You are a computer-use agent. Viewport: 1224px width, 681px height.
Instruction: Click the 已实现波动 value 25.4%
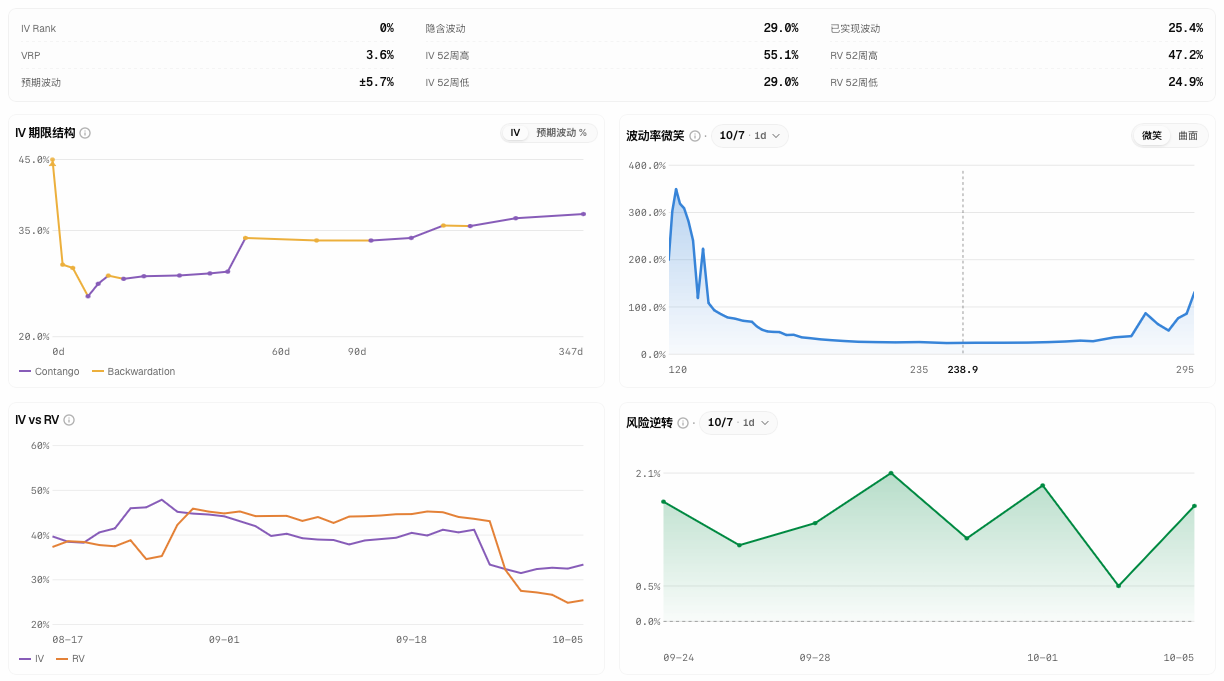tap(1185, 28)
